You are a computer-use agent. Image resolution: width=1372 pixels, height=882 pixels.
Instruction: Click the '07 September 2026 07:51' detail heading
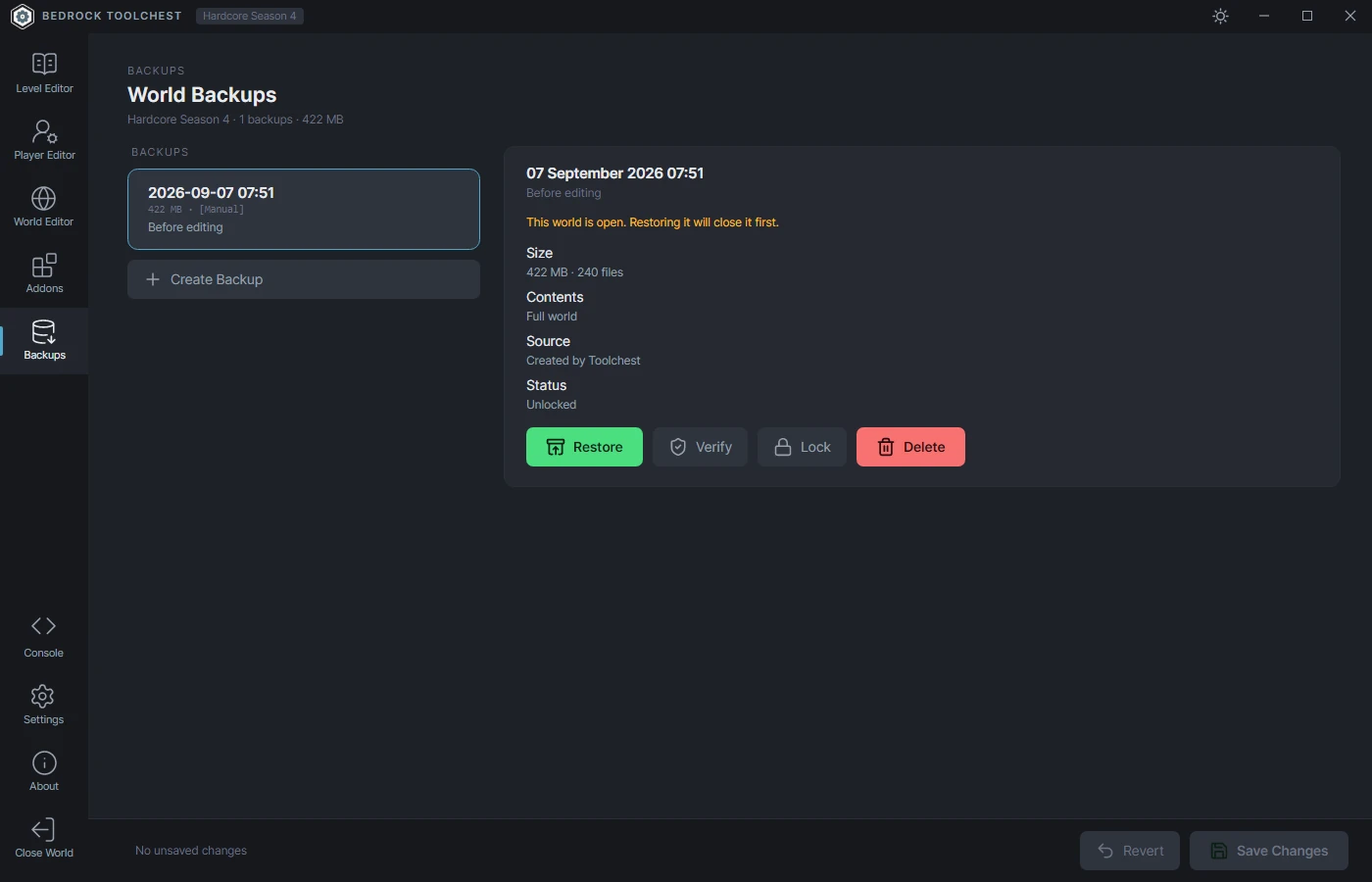point(614,173)
